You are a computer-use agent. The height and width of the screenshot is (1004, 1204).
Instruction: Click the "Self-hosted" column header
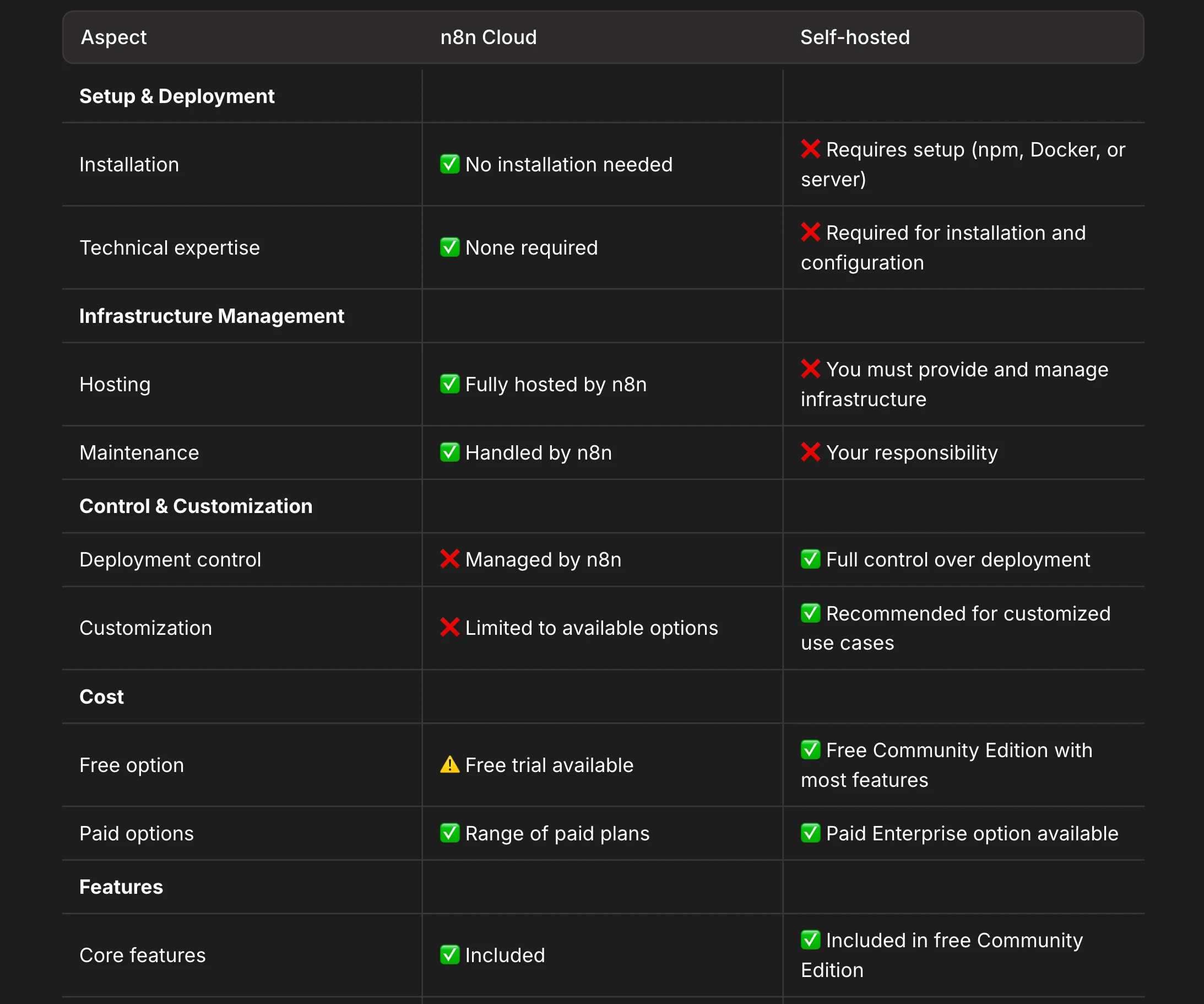pos(855,37)
